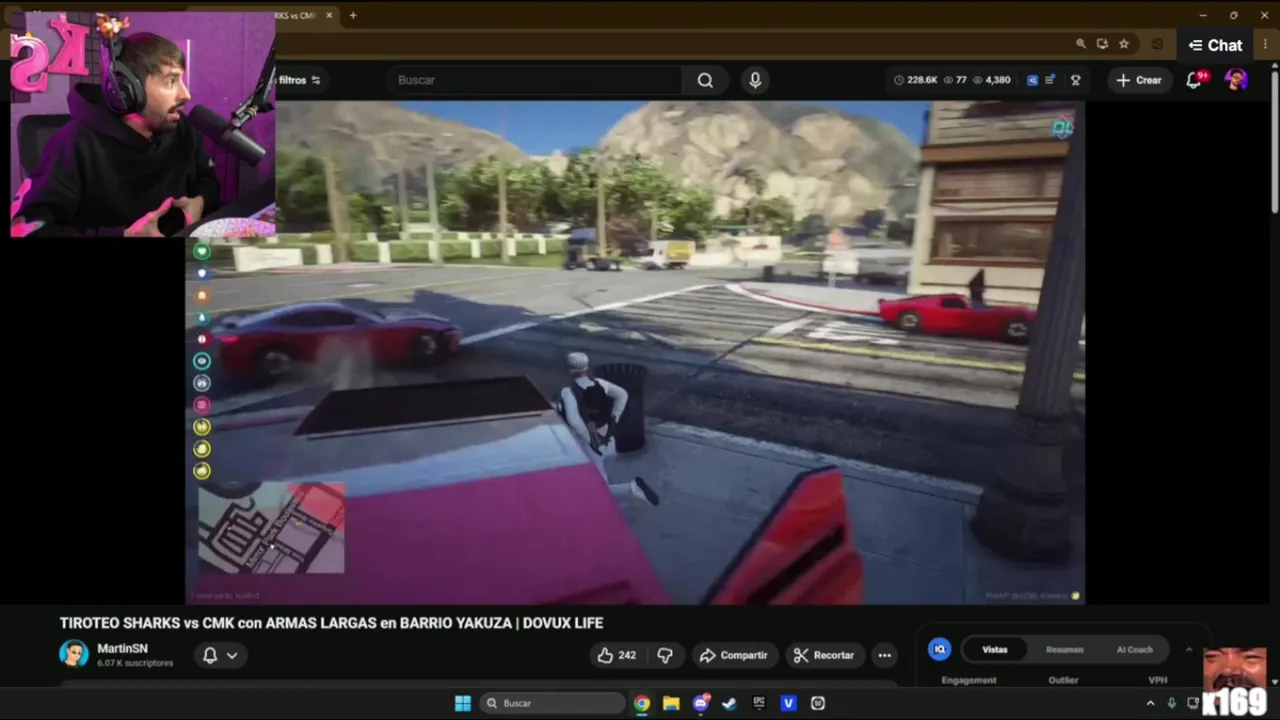The height and width of the screenshot is (720, 1280).
Task: Click the blue vidIQ extension icon in the stats bar
Action: coord(1032,80)
